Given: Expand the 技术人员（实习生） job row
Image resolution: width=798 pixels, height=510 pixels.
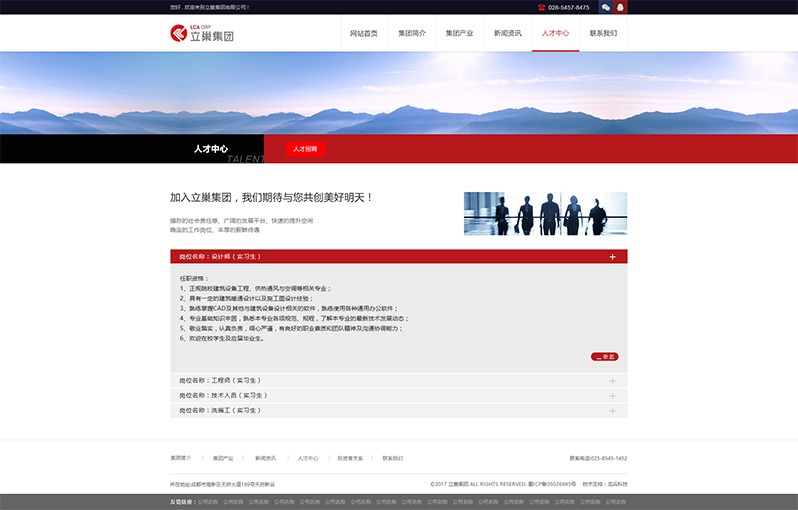Looking at the screenshot, I should point(612,396).
